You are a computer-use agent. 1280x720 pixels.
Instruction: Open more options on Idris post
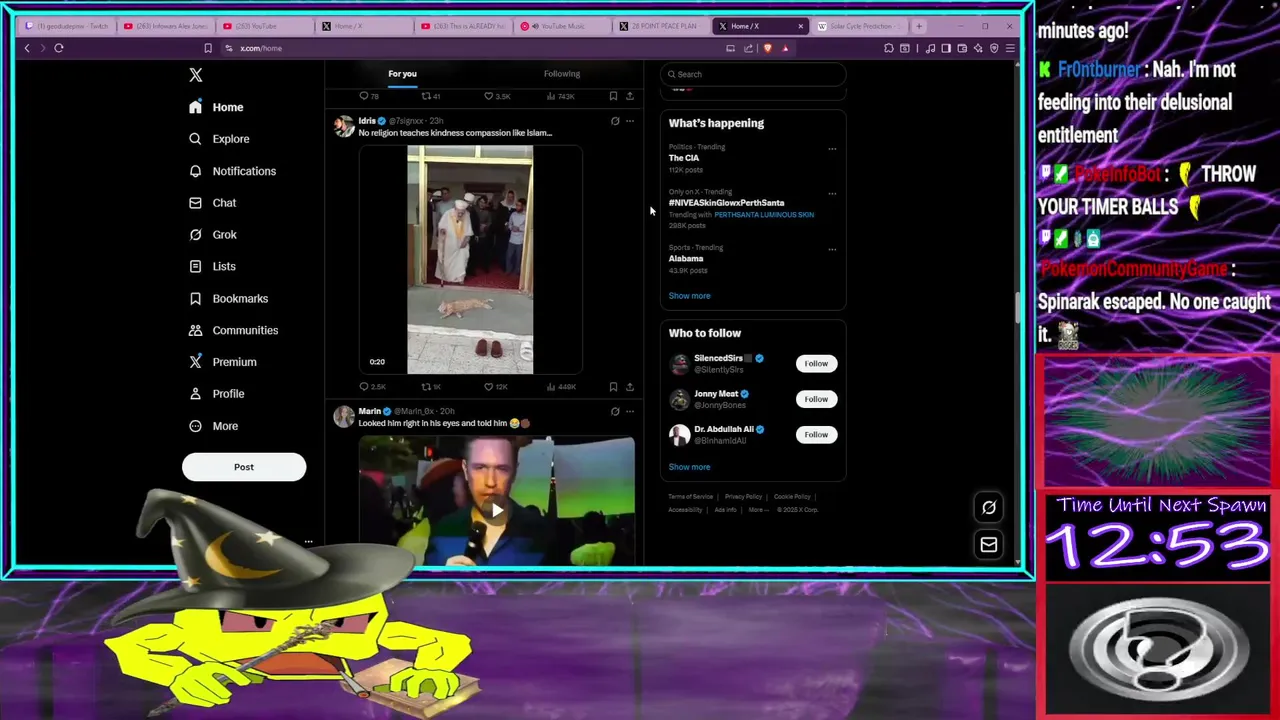[629, 121]
